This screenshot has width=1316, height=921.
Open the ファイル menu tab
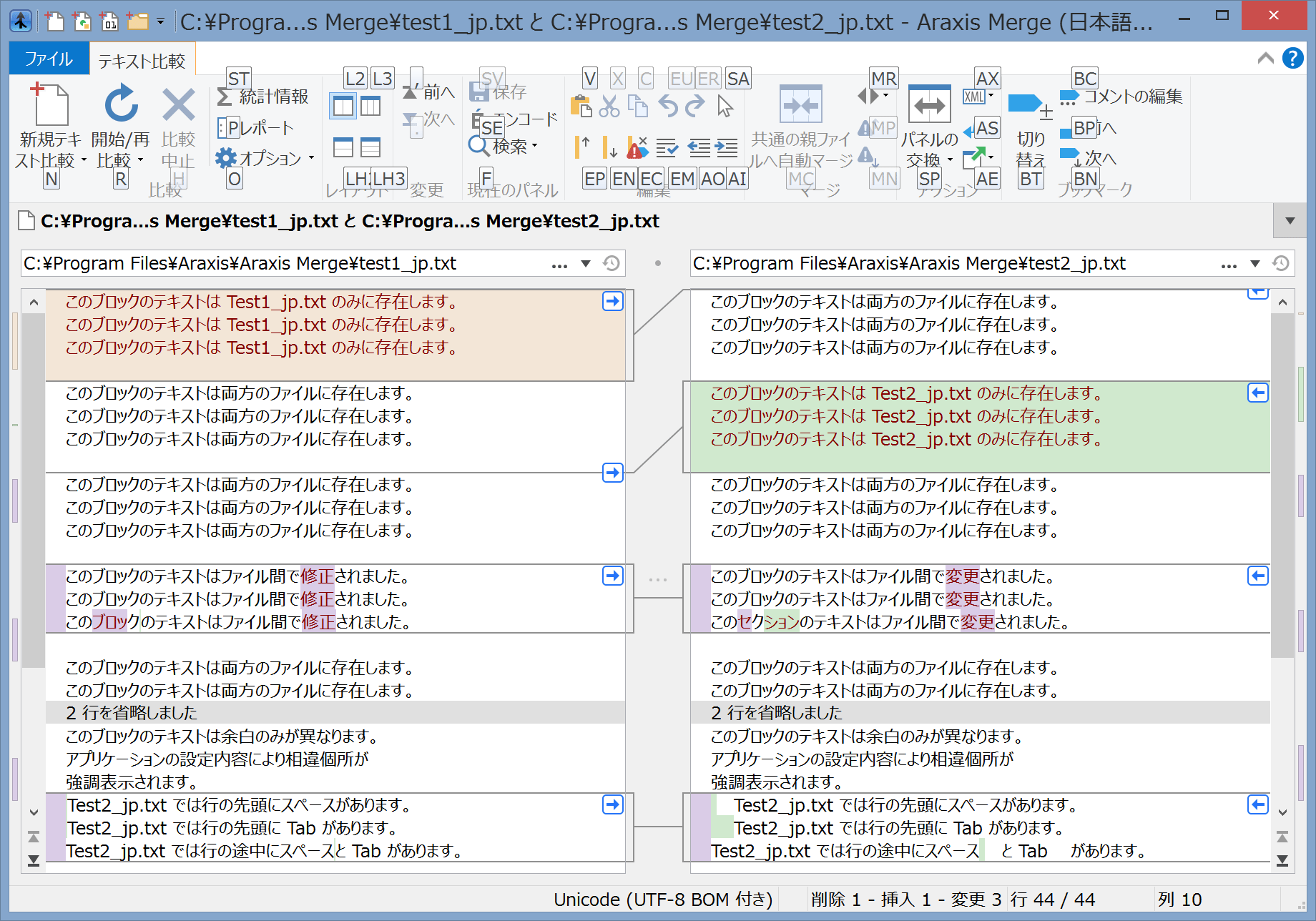49,59
